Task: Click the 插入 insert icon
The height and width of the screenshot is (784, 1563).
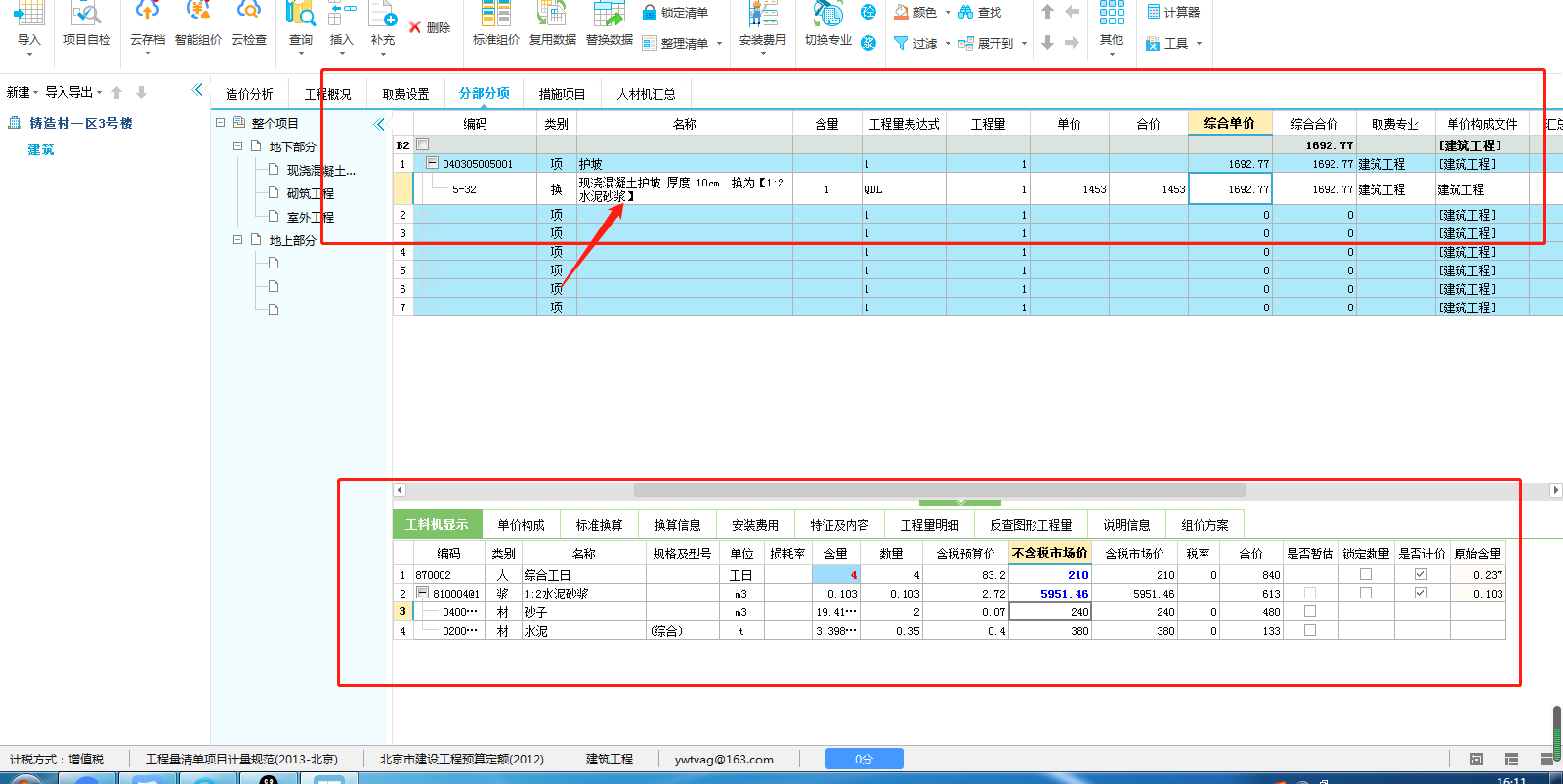Action: 341,15
